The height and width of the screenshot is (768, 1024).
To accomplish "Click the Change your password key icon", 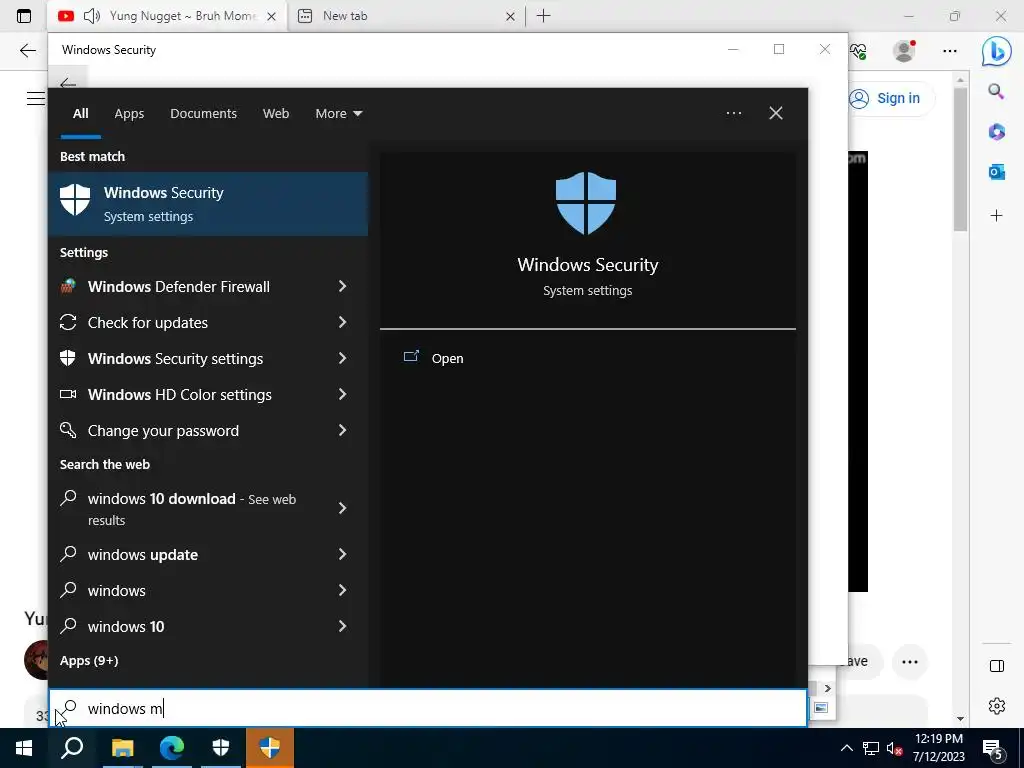I will (x=68, y=430).
